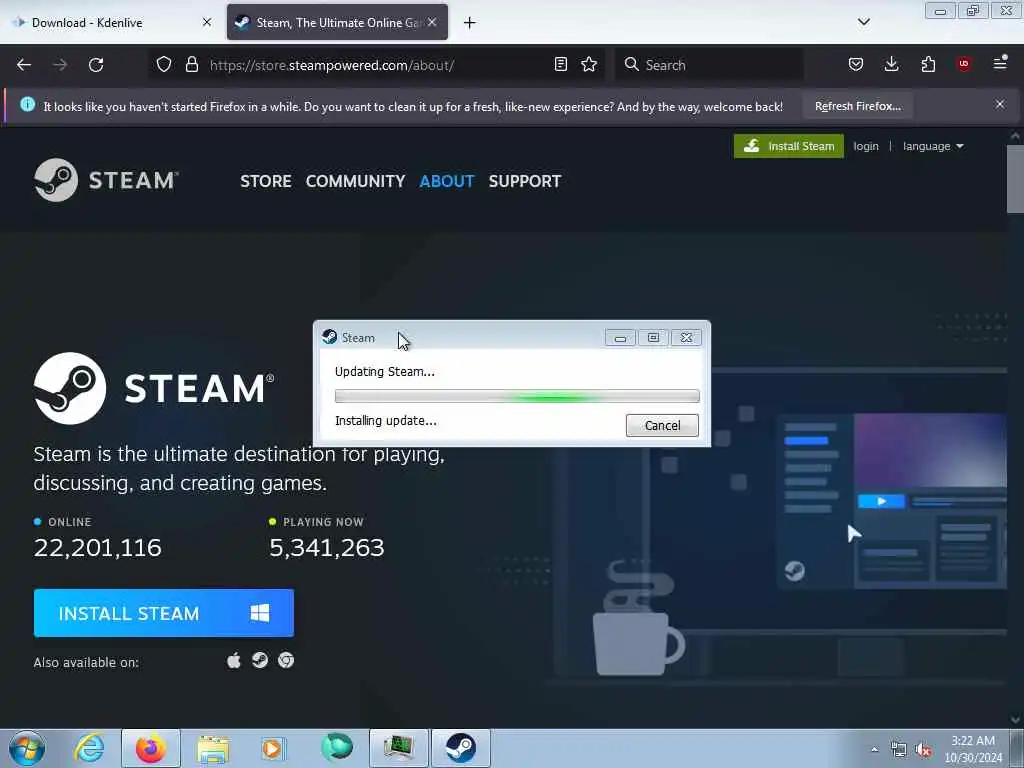
Task: Go back with the browser back arrow
Action: click(24, 65)
